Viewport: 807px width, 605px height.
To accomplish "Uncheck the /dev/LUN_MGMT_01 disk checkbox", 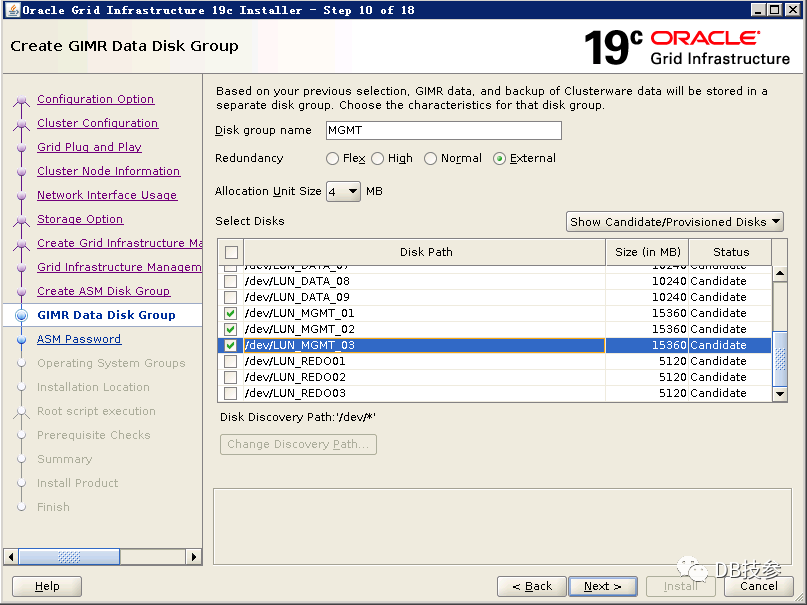I will (231, 313).
